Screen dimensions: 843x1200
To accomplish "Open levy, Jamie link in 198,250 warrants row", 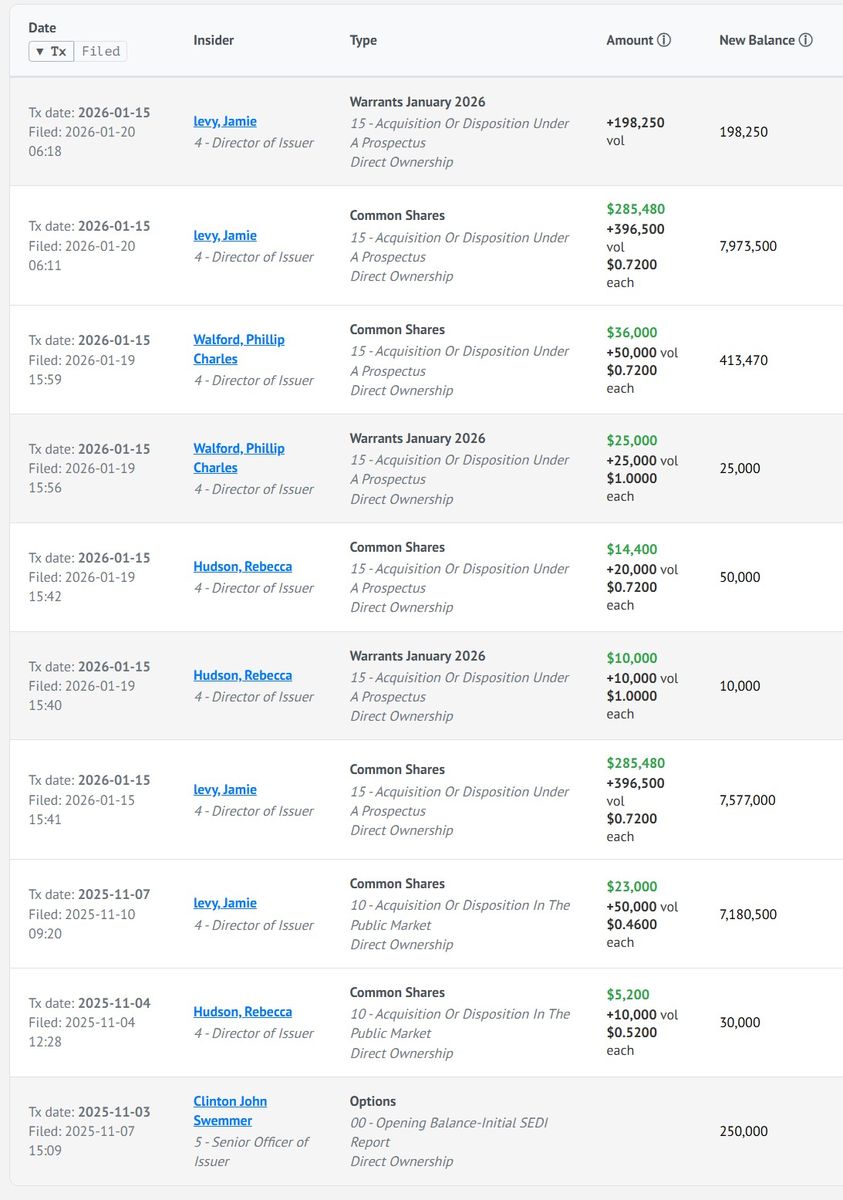I will [x=225, y=121].
